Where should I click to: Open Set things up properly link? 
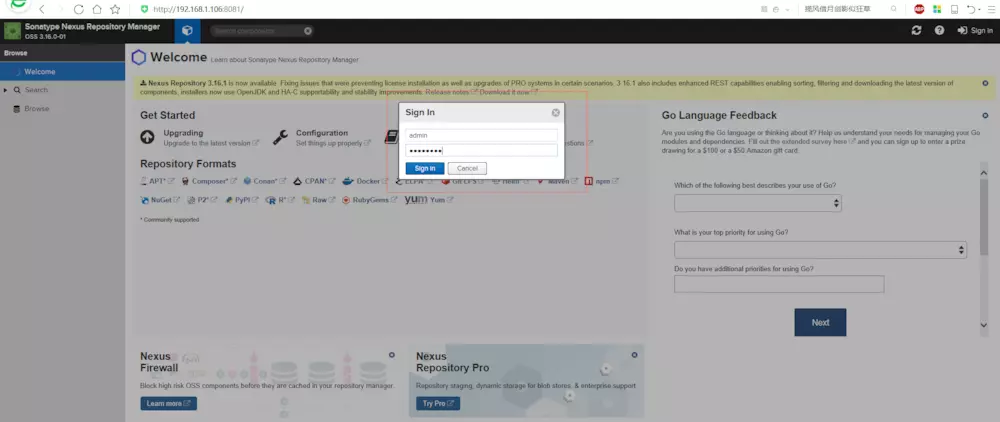[x=333, y=143]
